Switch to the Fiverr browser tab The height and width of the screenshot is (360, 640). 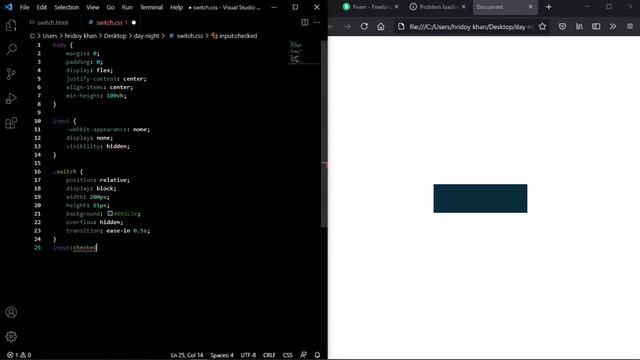[366, 7]
